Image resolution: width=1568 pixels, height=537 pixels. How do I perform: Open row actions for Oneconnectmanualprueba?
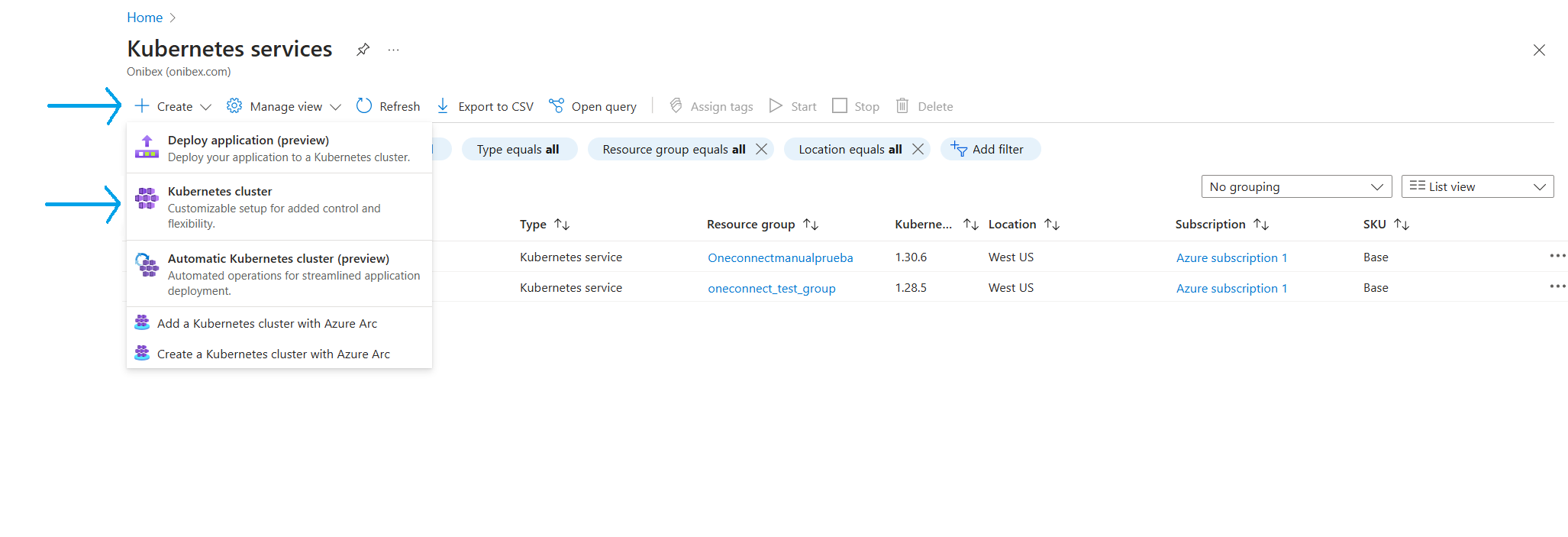tap(1557, 256)
